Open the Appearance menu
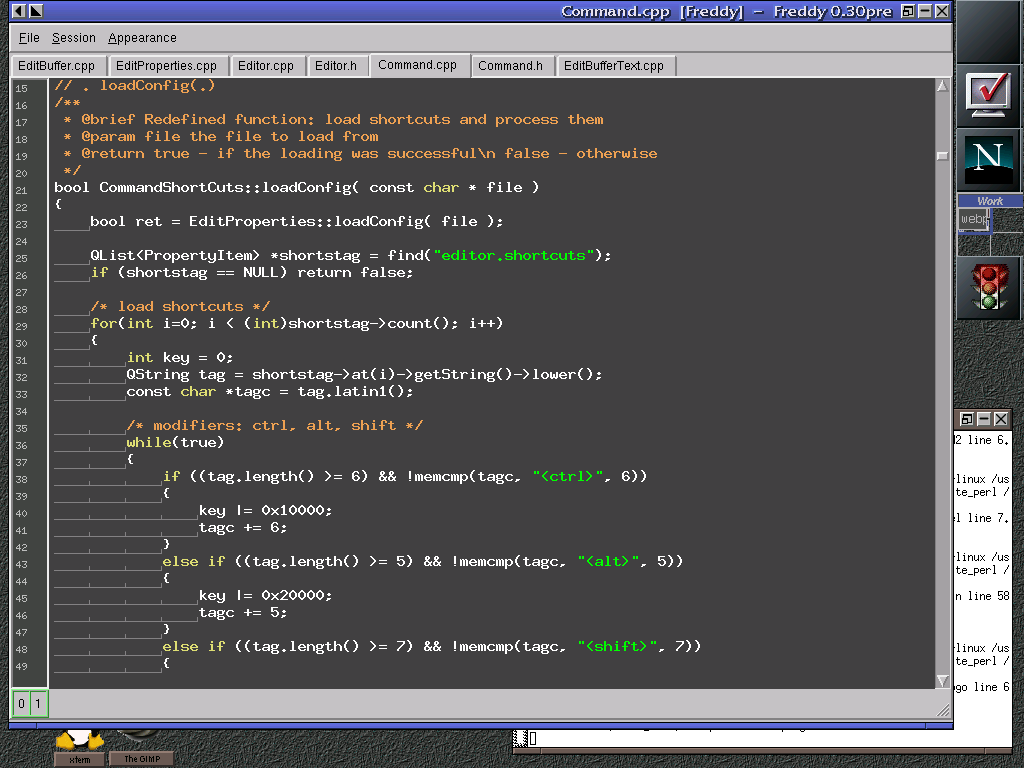The width and height of the screenshot is (1024, 768). tap(142, 38)
